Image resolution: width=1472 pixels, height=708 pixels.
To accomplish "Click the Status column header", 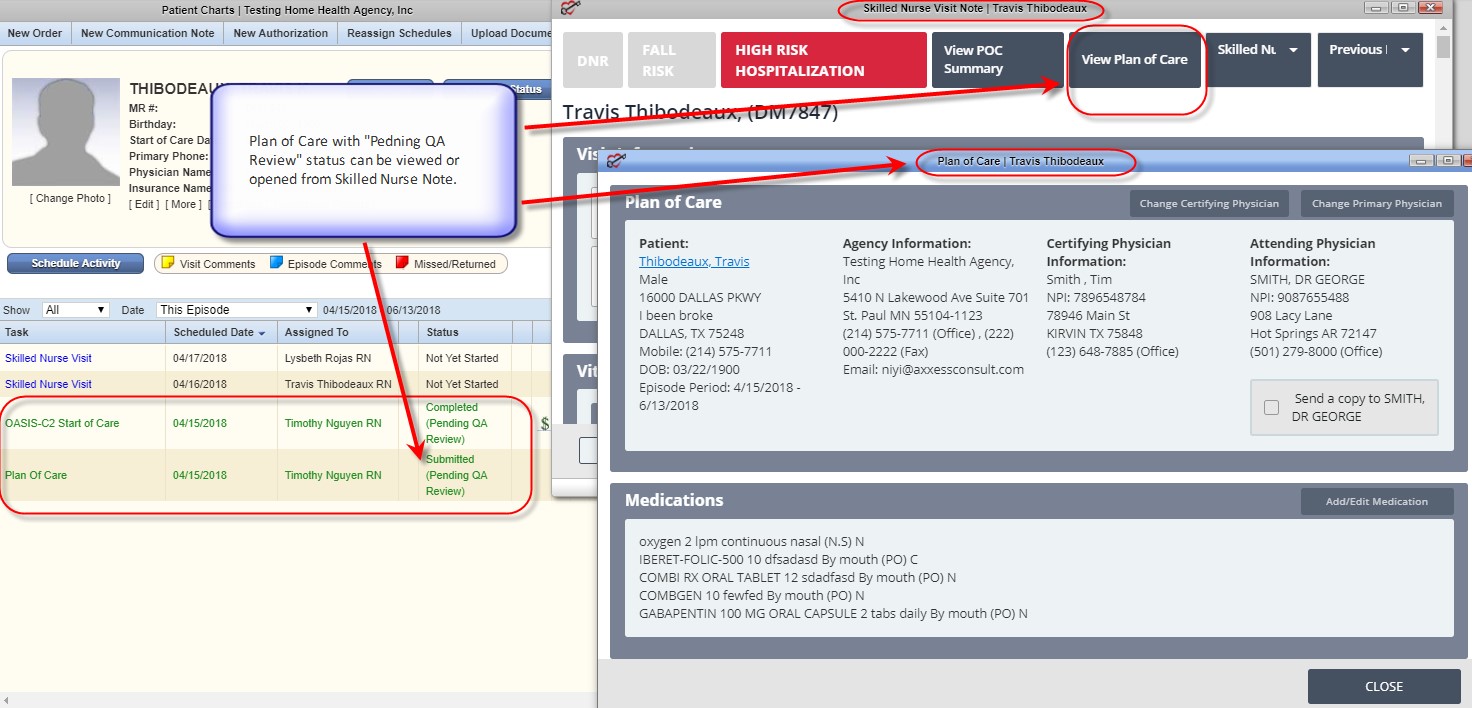I will click(465, 332).
